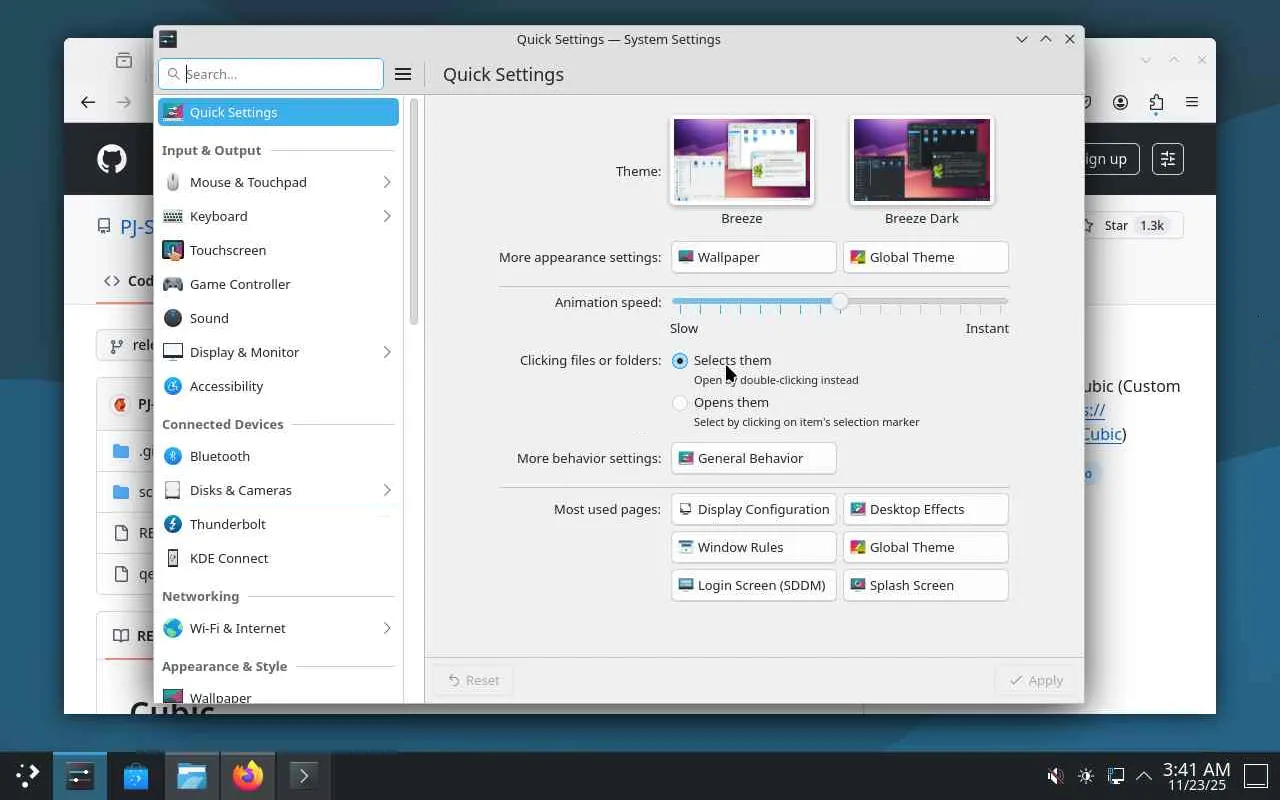This screenshot has height=800, width=1280.
Task: Expand Wi-Fi & Internet submenu arrow
Action: pyautogui.click(x=386, y=628)
